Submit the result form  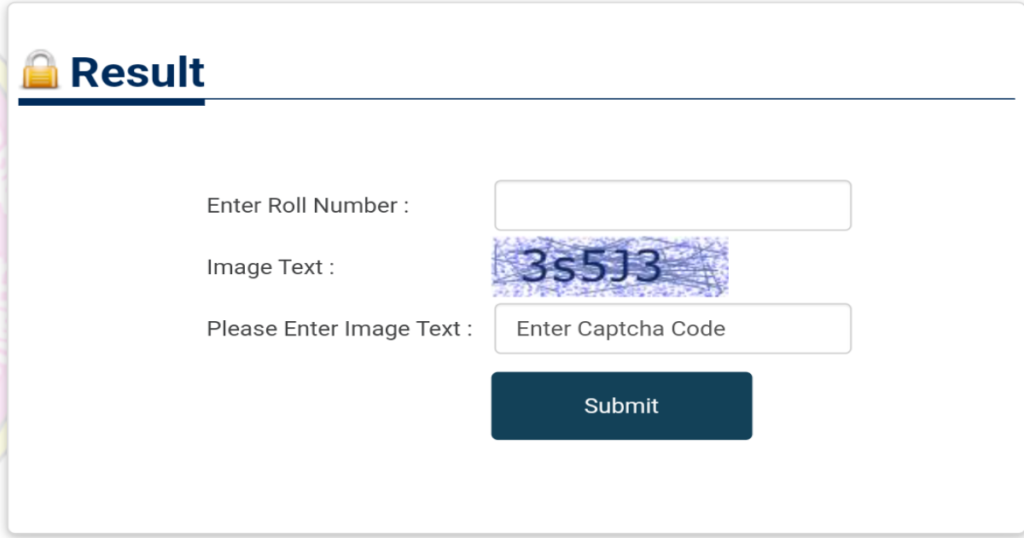tap(622, 405)
